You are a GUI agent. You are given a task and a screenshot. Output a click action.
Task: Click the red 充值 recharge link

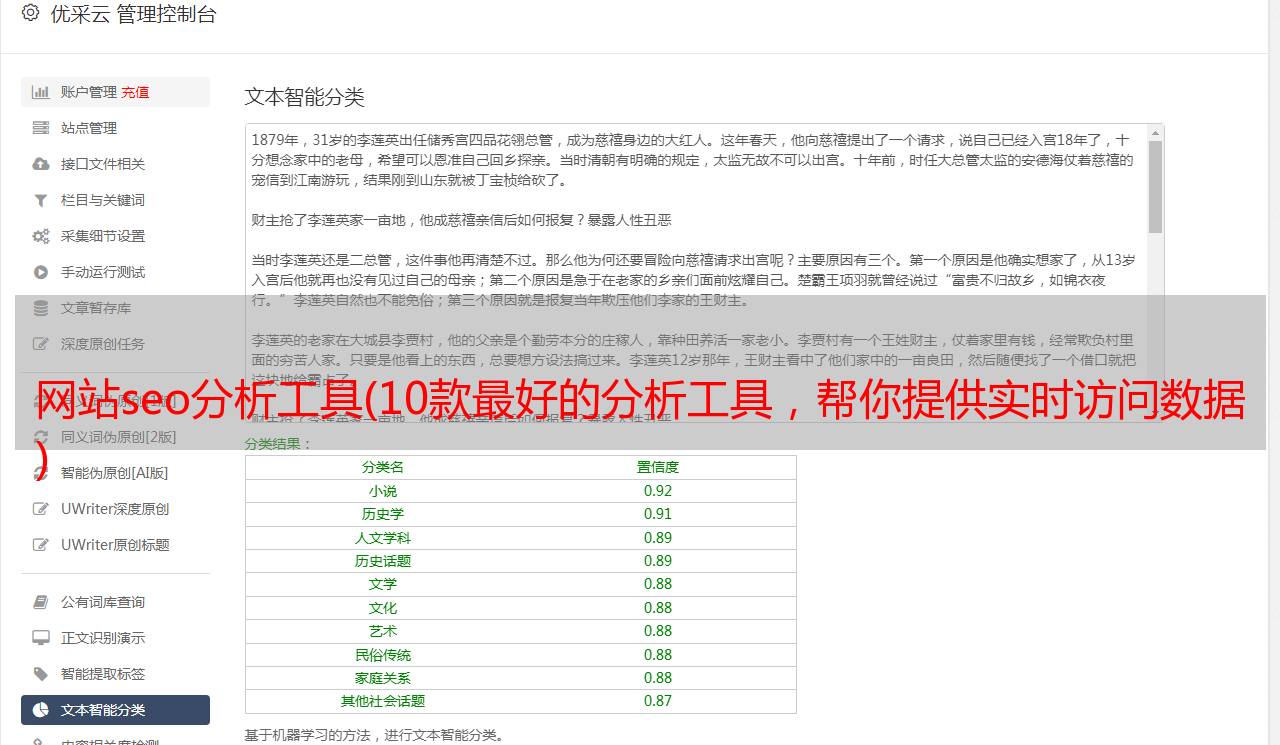(135, 92)
